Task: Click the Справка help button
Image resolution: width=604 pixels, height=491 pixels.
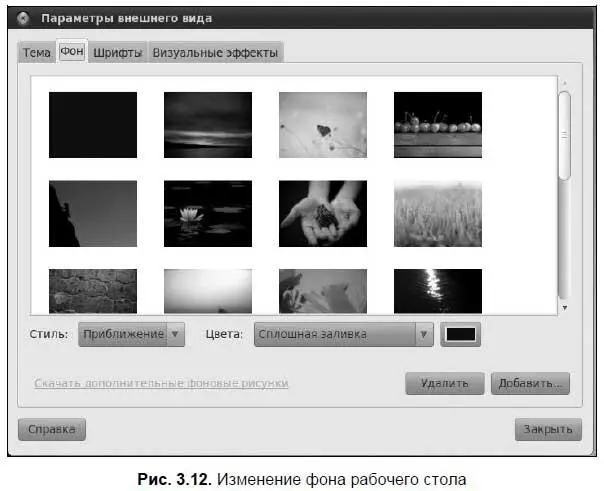Action: [52, 430]
